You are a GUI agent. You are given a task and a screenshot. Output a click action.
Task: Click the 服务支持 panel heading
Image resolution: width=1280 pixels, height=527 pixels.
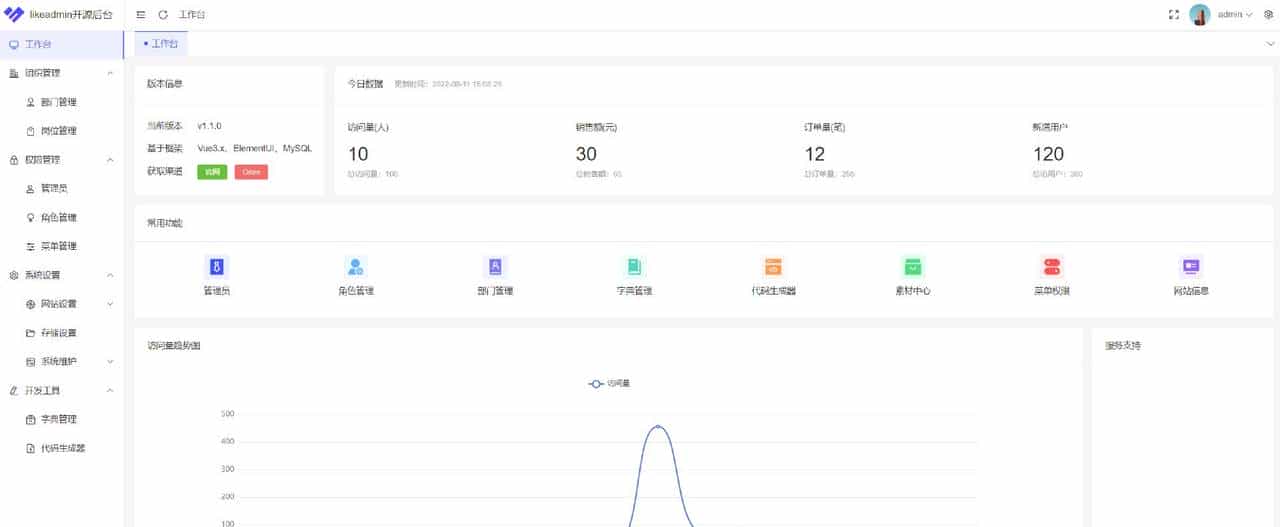pyautogui.click(x=1123, y=346)
